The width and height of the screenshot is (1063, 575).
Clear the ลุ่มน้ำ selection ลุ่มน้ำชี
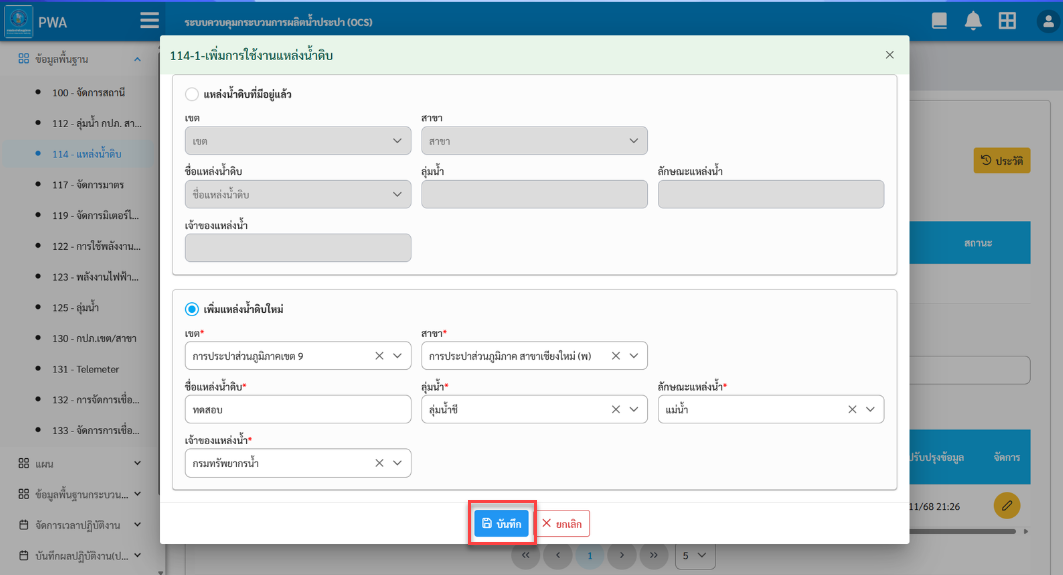616,410
